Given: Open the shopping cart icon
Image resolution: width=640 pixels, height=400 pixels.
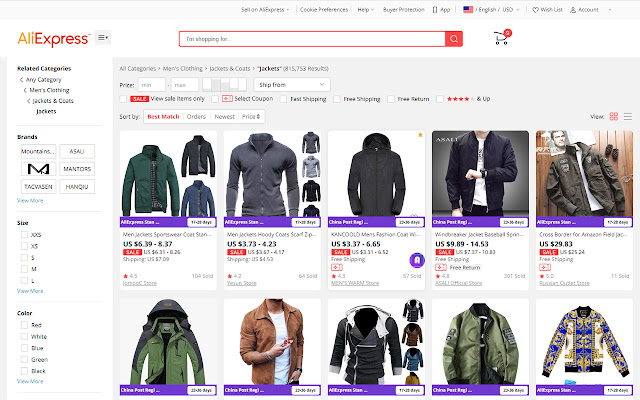Looking at the screenshot, I should pyautogui.click(x=502, y=38).
